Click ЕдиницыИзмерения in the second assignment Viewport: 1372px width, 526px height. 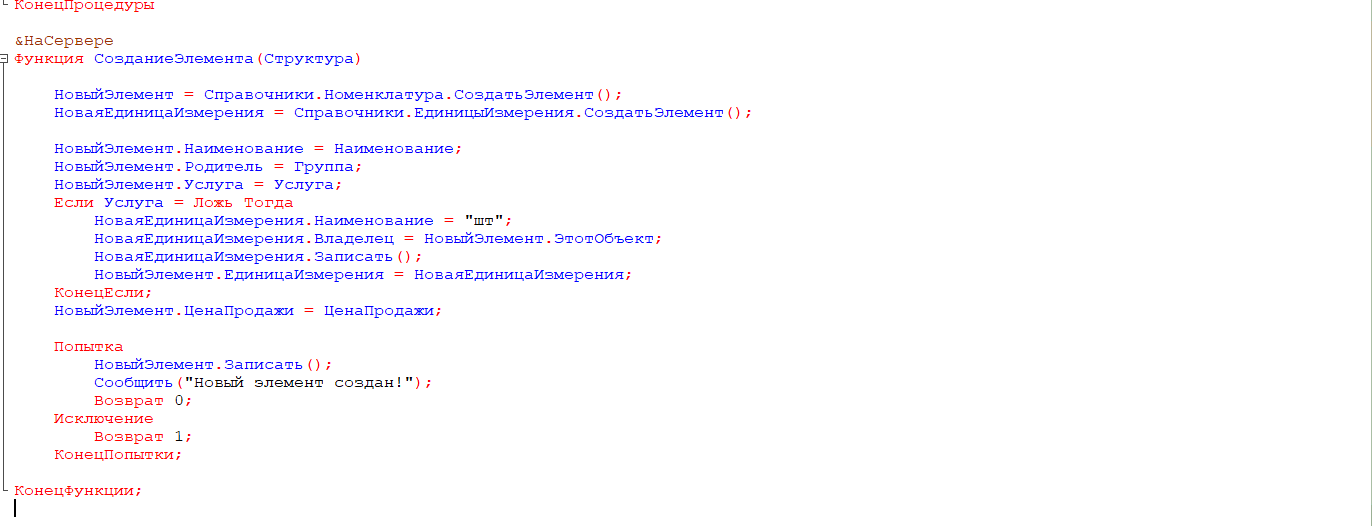494,113
